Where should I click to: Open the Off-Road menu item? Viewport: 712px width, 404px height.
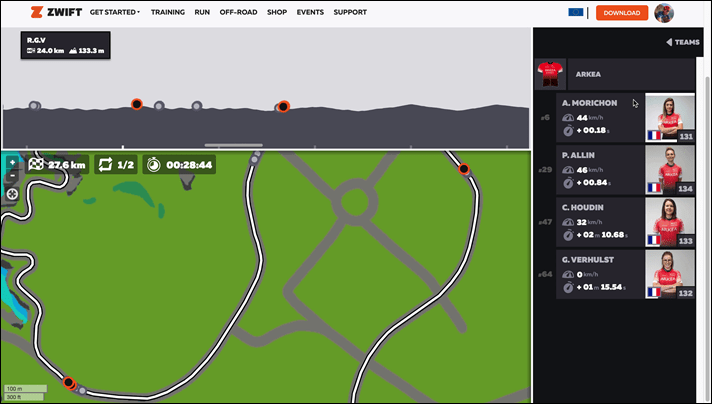pyautogui.click(x=238, y=12)
